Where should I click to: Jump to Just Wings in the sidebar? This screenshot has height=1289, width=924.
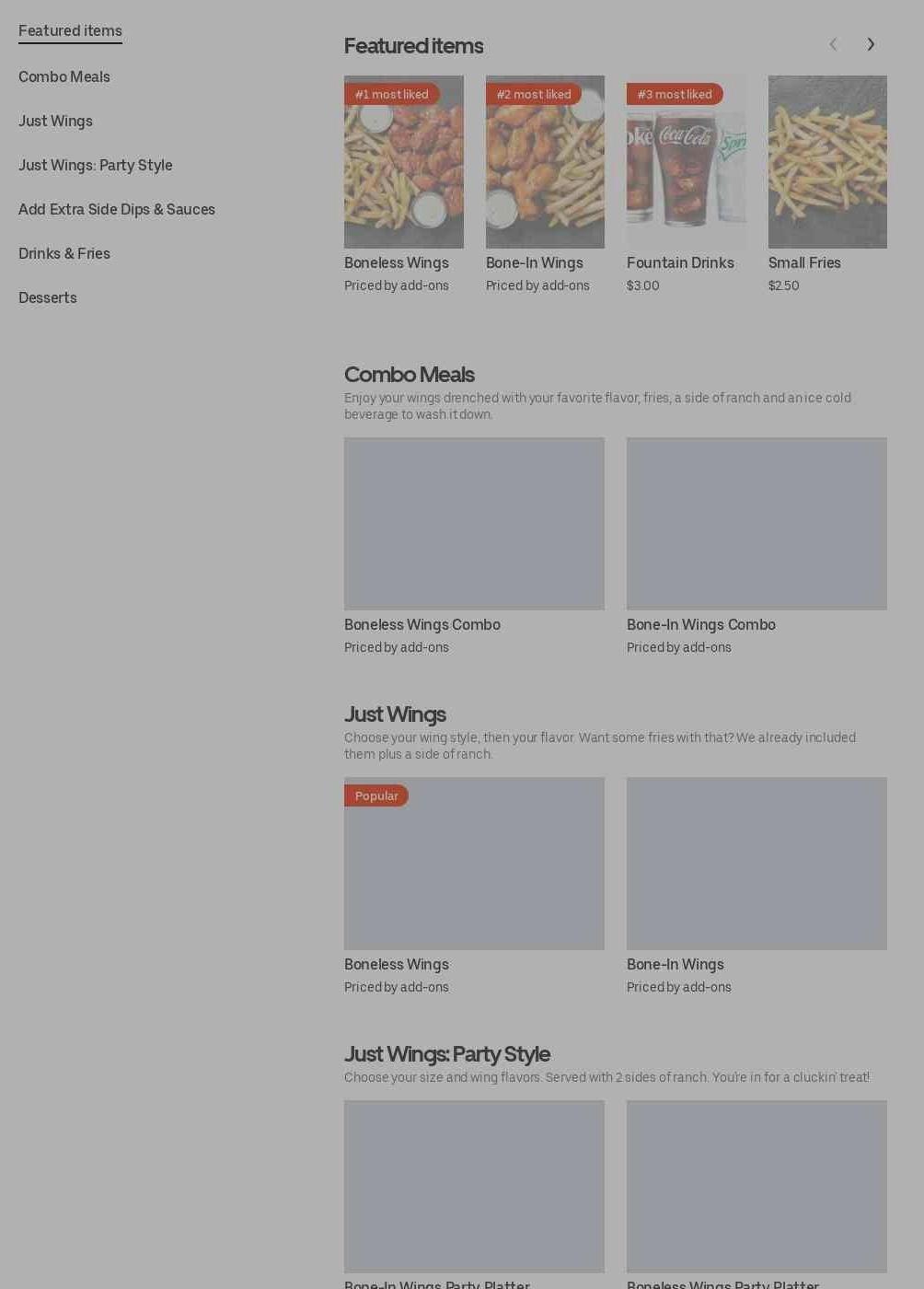click(55, 121)
